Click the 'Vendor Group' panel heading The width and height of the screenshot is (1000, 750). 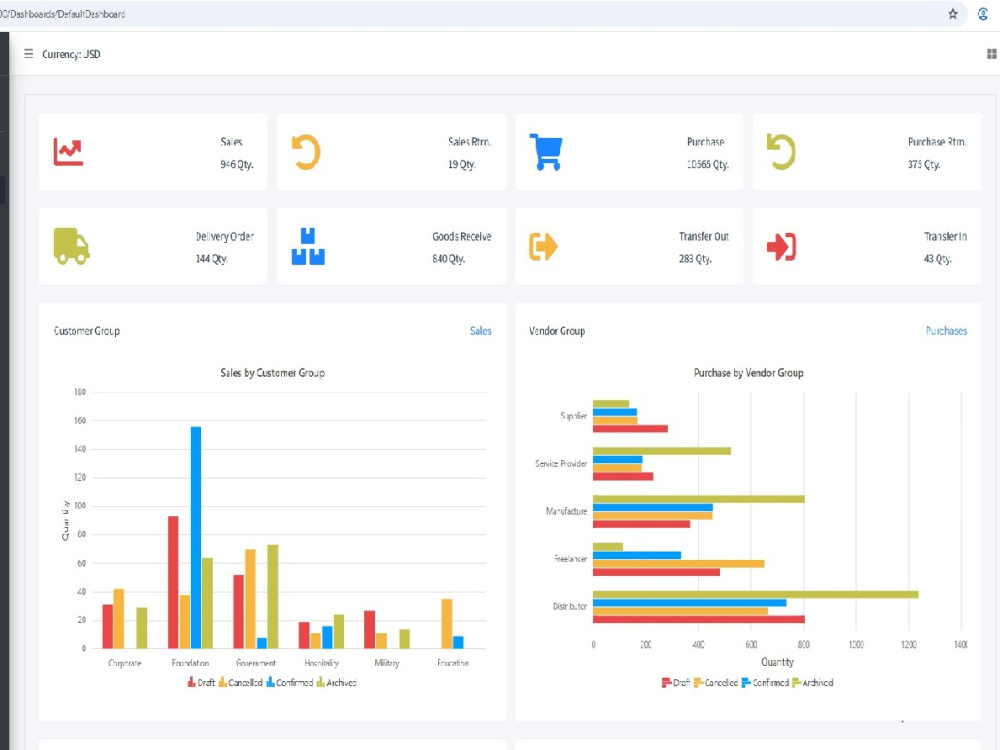557,330
